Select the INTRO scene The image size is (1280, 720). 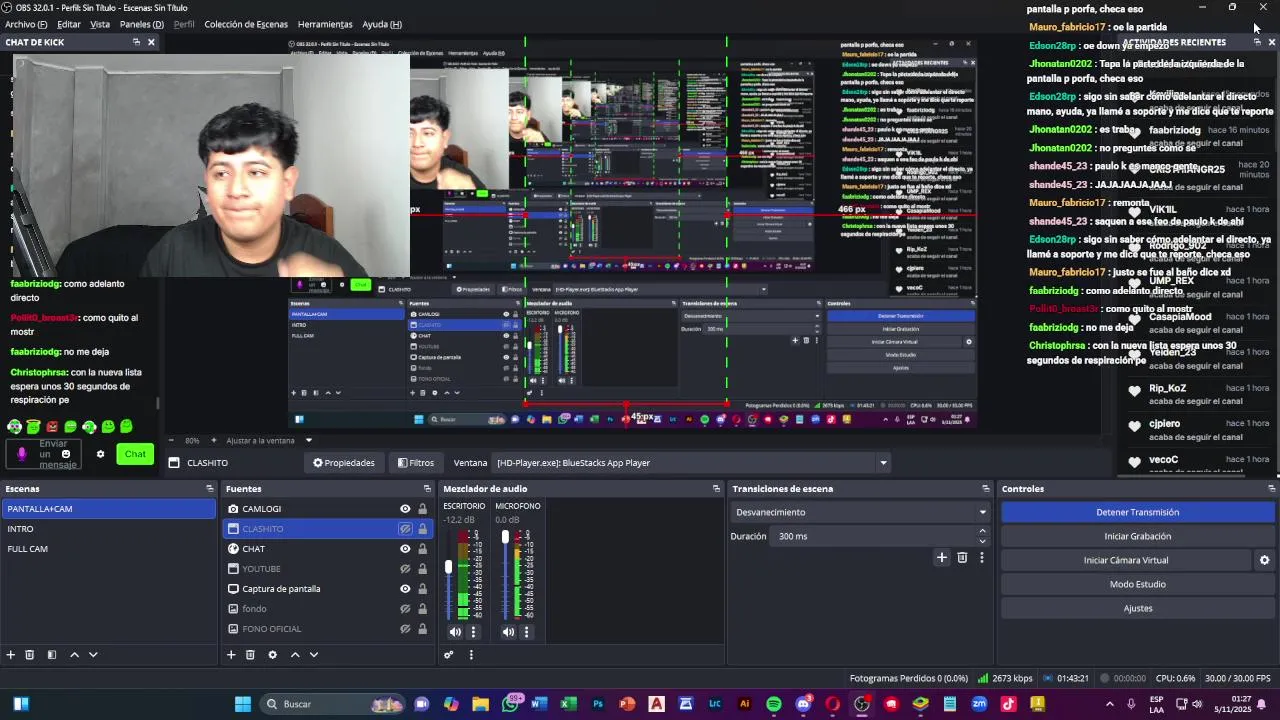pos(108,529)
